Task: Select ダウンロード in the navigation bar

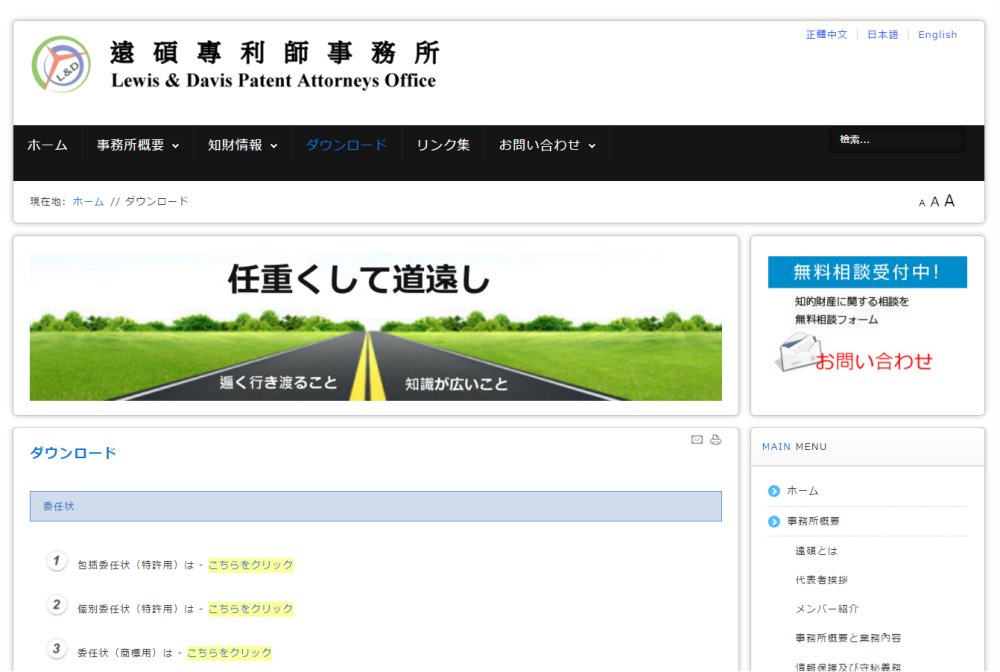Action: 346,145
